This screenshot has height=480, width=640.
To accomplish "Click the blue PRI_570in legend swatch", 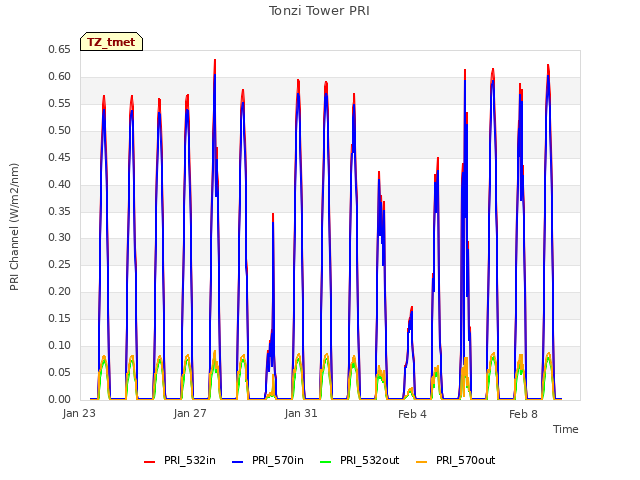I will tap(238, 462).
